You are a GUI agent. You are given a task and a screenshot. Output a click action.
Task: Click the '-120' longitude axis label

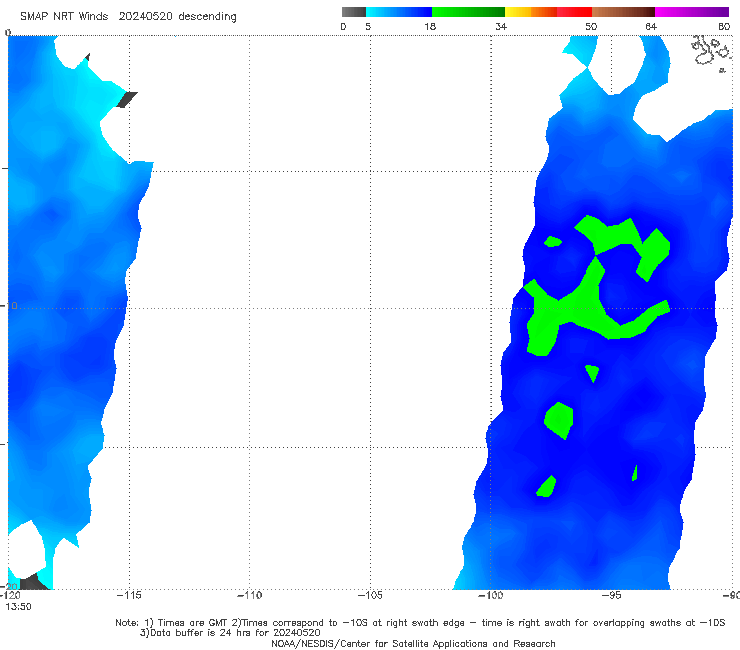(x=11, y=595)
